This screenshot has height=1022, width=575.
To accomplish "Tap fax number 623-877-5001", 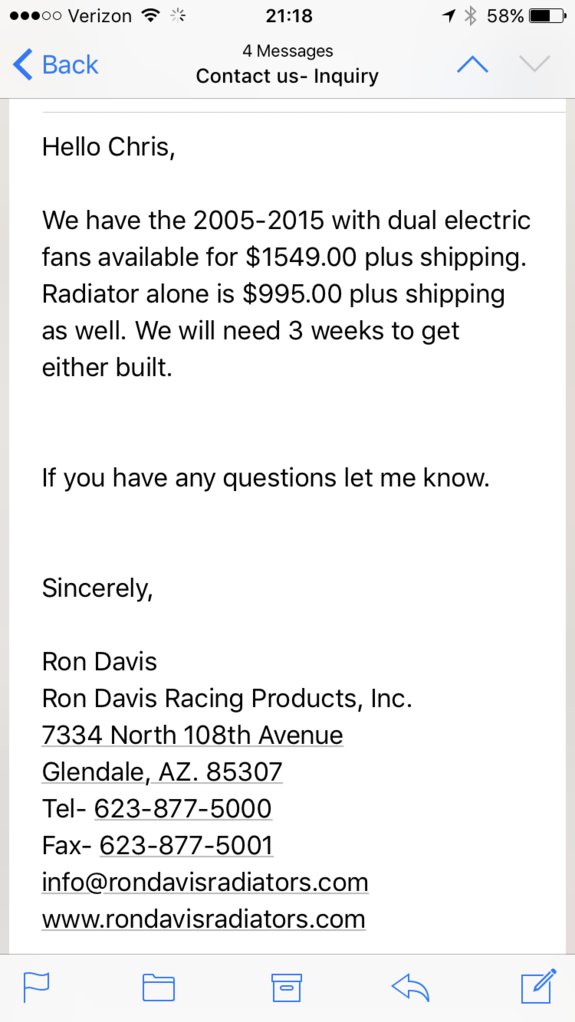I will 186,845.
